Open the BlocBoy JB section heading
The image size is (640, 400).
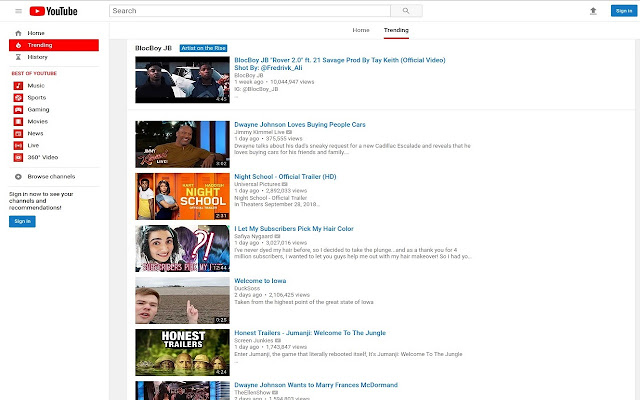pyautogui.click(x=153, y=48)
